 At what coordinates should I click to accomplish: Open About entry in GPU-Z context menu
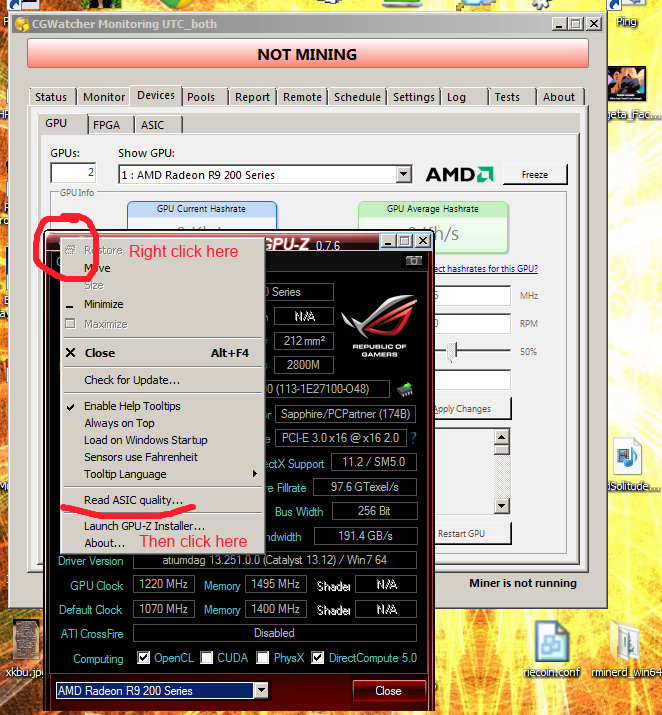(x=104, y=543)
